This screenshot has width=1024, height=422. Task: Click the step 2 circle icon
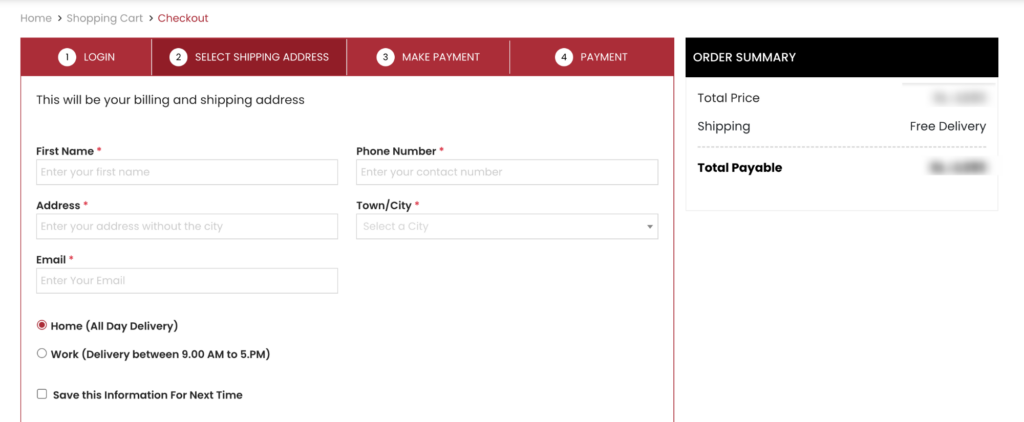[178, 57]
